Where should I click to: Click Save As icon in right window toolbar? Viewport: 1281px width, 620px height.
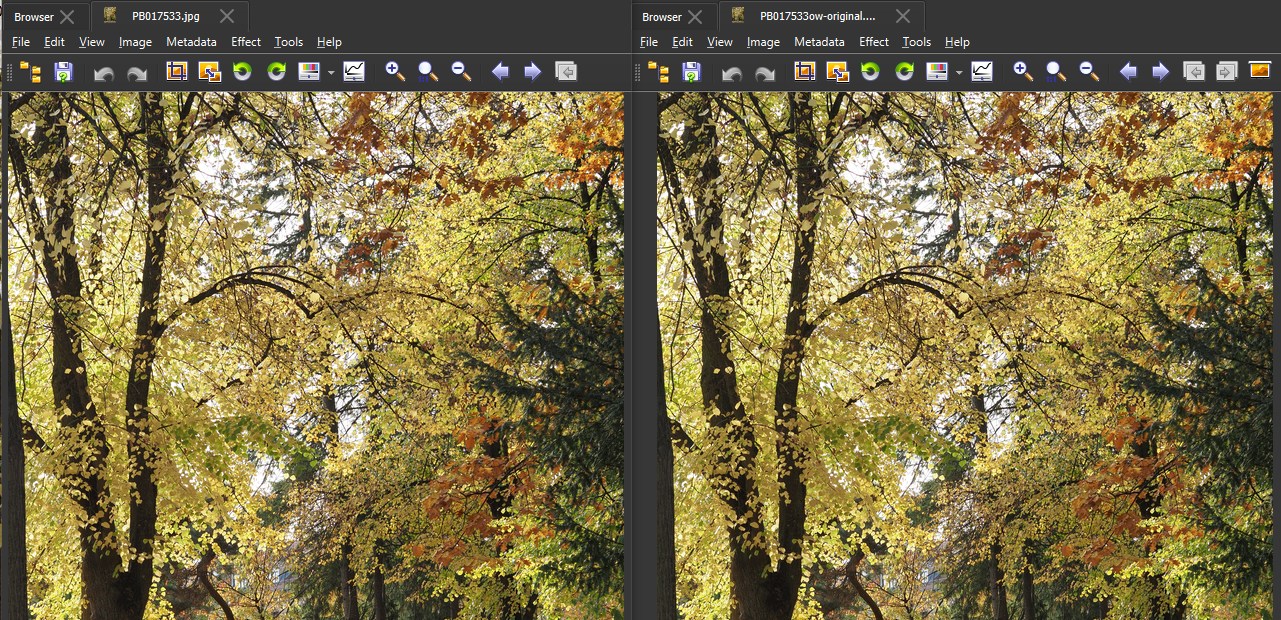point(691,71)
